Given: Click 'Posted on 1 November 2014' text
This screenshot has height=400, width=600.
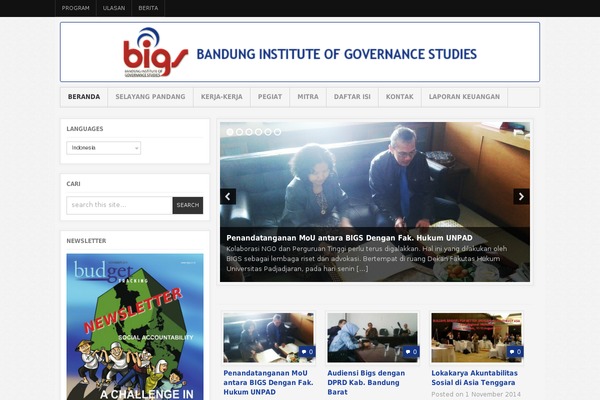Looking at the screenshot, I should click(x=476, y=394).
